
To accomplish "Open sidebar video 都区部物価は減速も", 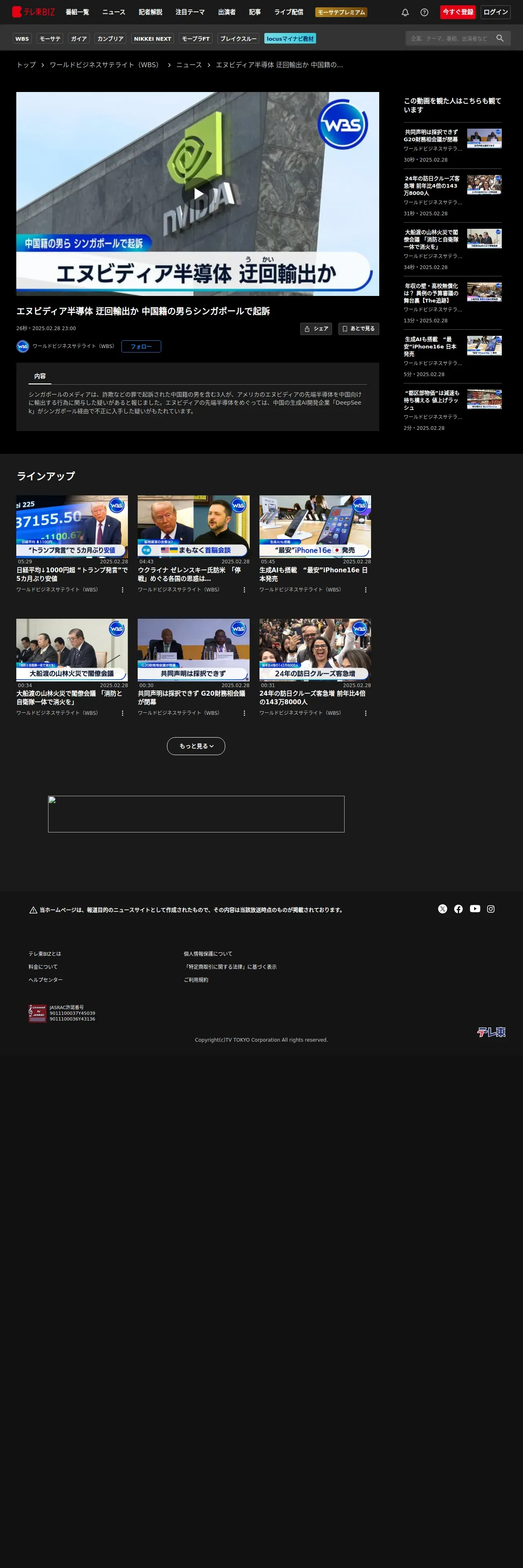I will pyautogui.click(x=484, y=399).
